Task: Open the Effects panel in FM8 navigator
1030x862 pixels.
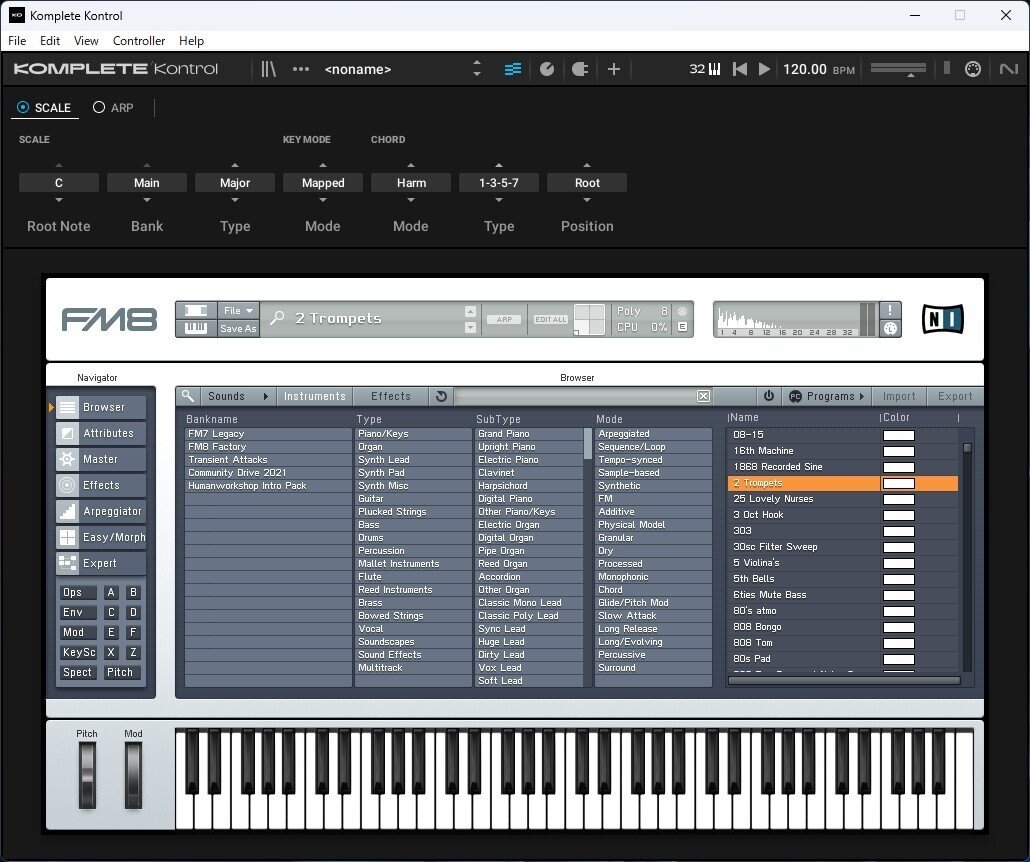Action: pos(99,485)
